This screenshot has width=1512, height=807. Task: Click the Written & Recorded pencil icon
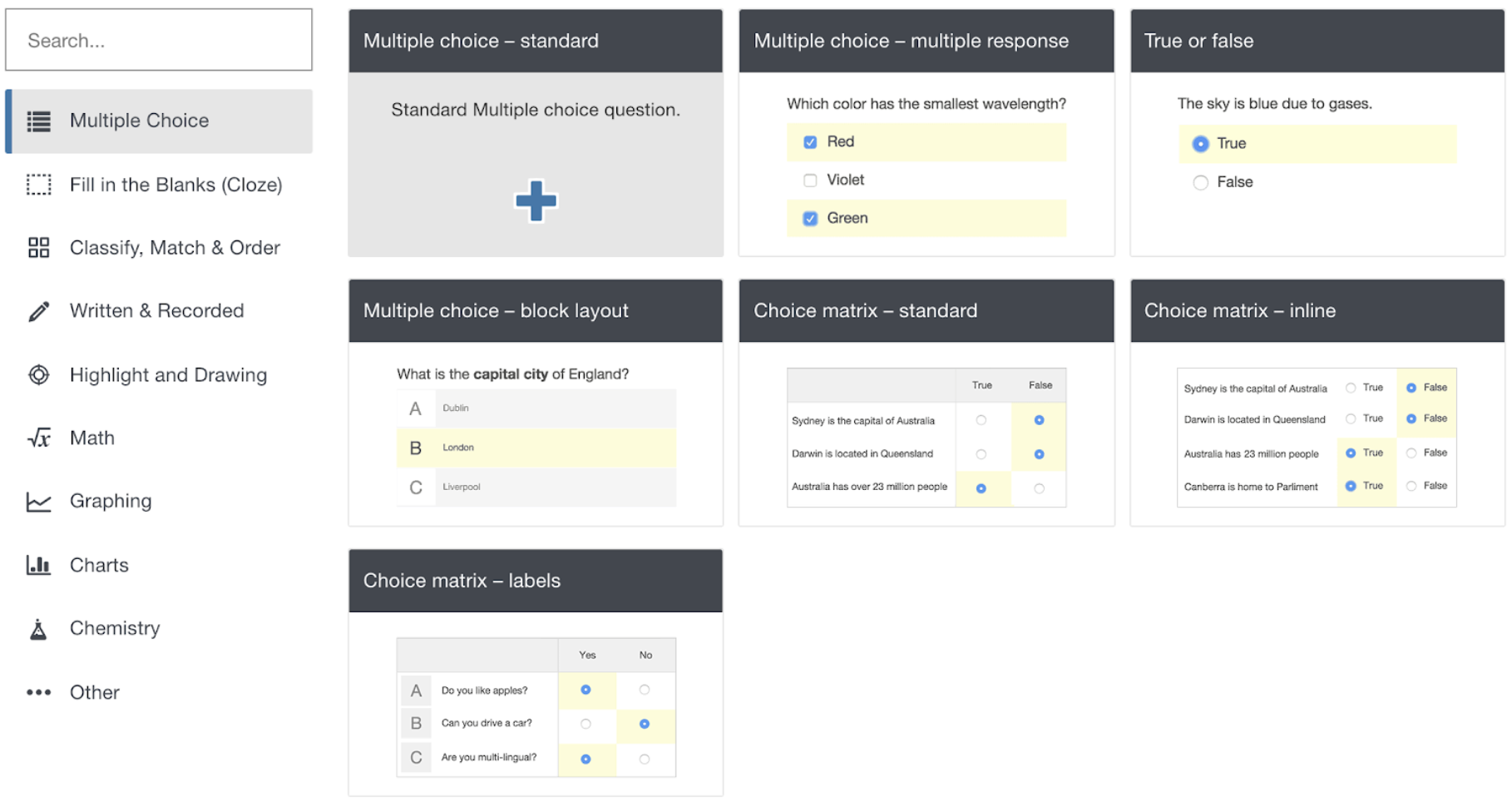pyautogui.click(x=38, y=311)
